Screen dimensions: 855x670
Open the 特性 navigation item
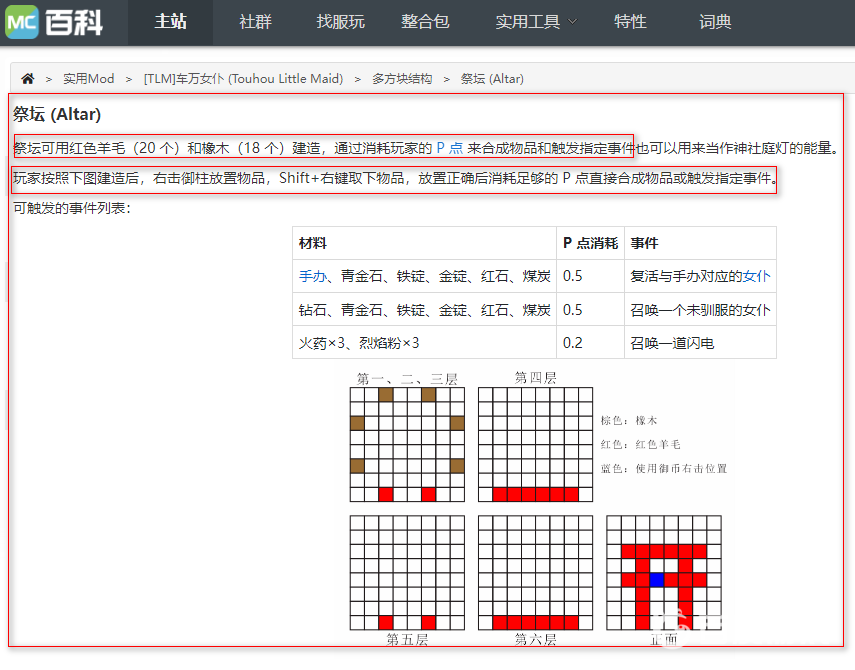point(630,22)
